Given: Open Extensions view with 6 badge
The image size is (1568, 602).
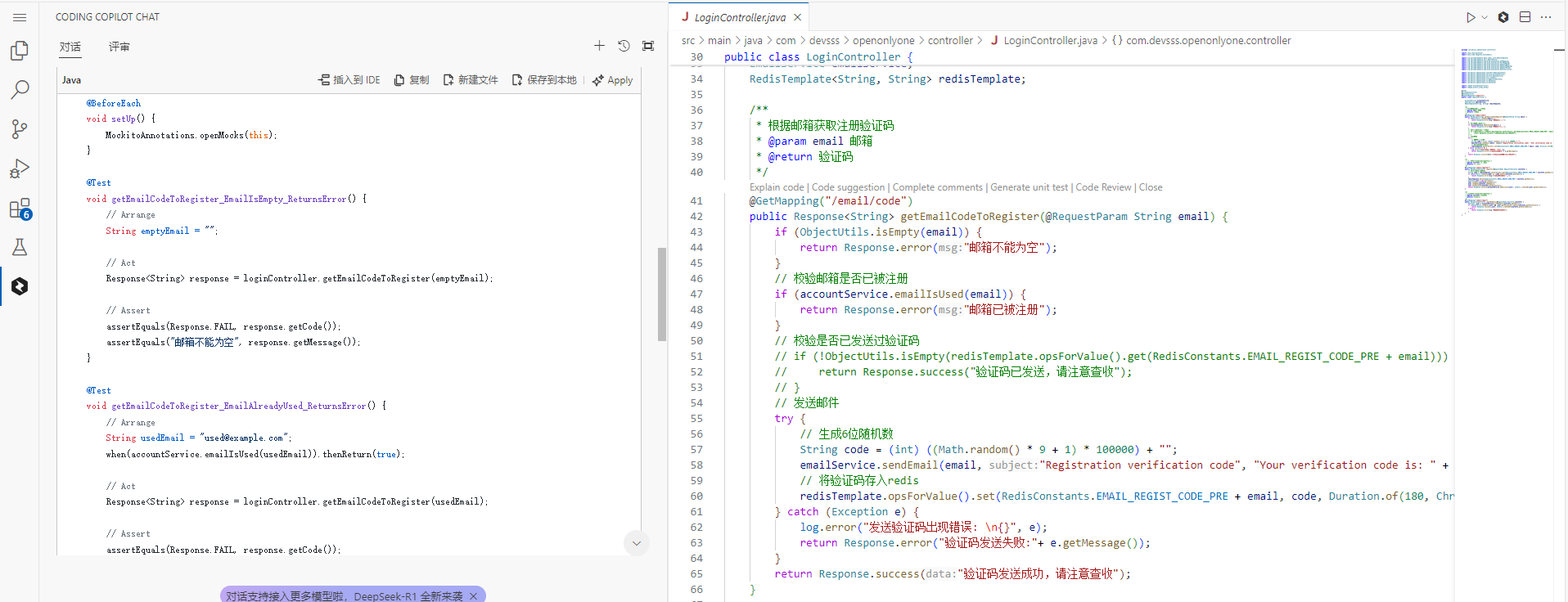Looking at the screenshot, I should click(x=20, y=209).
